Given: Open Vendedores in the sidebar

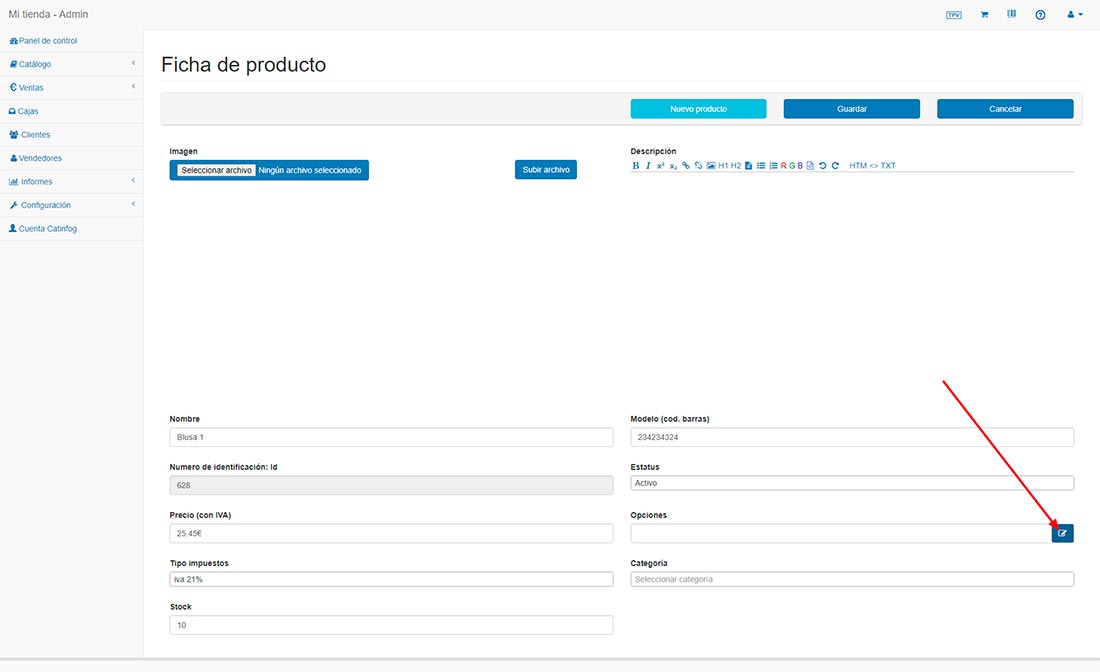Looking at the screenshot, I should click(72, 158).
